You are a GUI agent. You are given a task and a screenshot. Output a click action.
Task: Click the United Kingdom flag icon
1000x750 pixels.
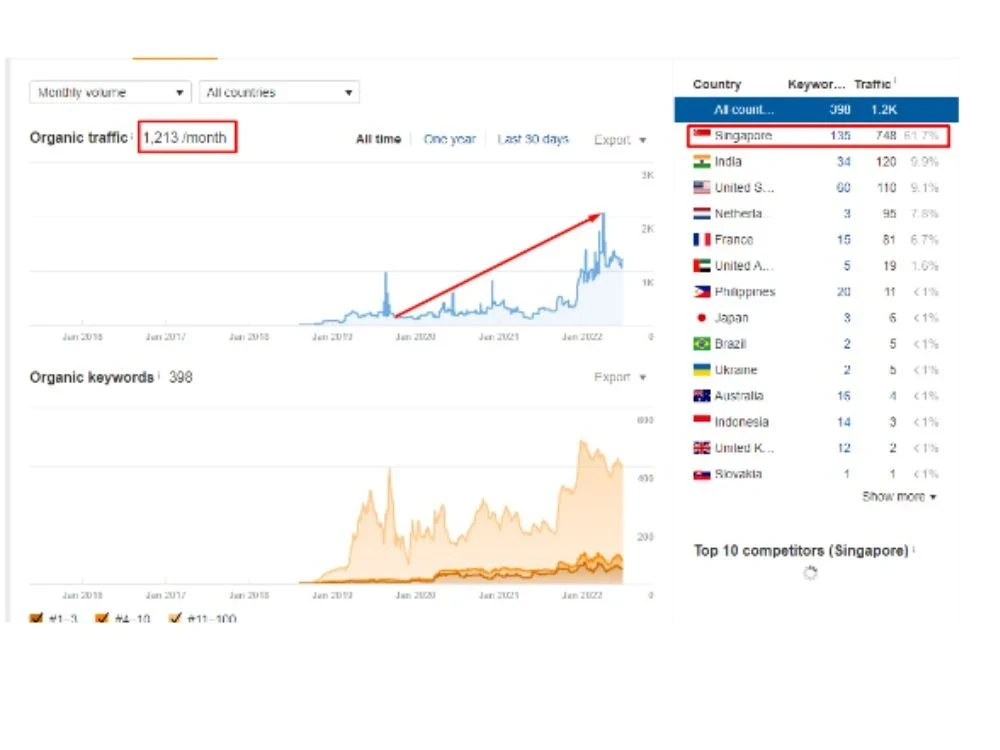[702, 448]
